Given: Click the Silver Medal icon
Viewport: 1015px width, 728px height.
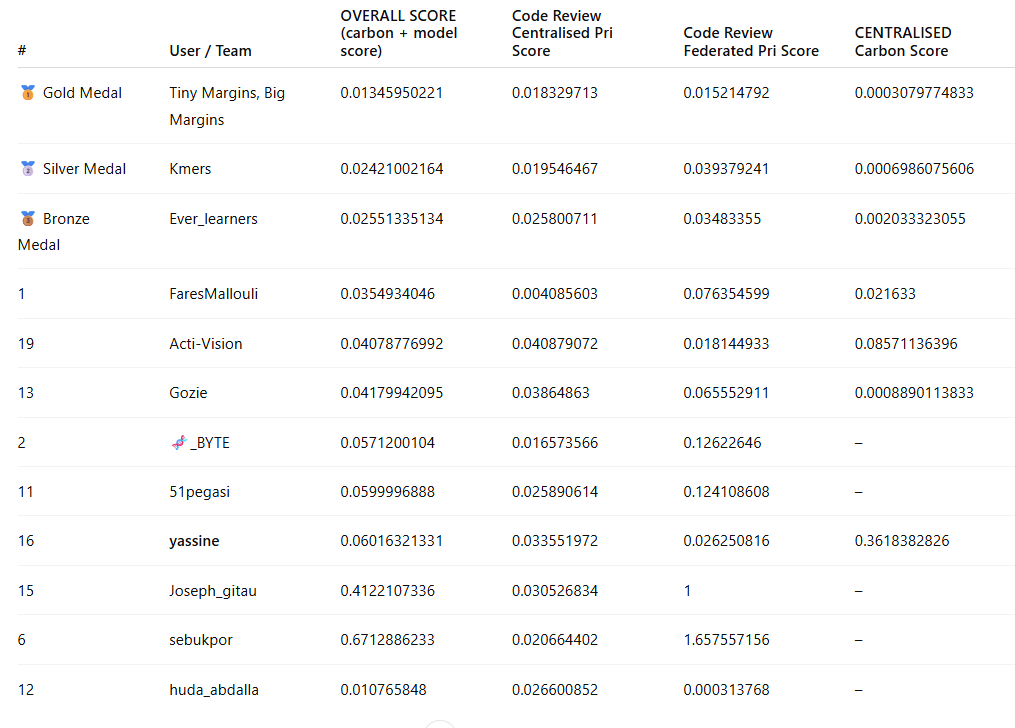Looking at the screenshot, I should tap(28, 169).
